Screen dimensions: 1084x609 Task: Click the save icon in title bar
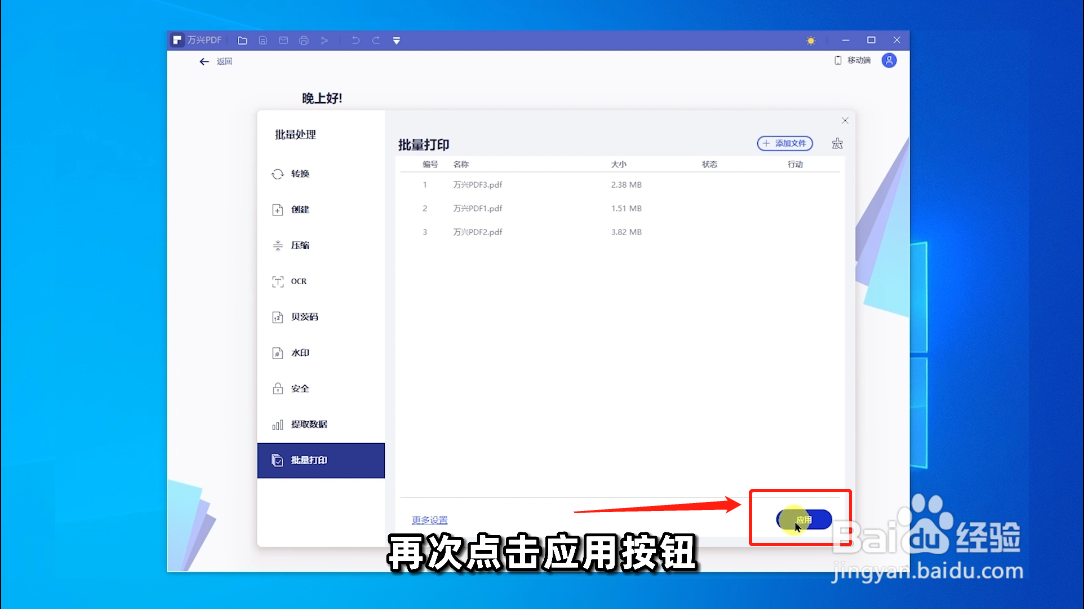coord(263,41)
